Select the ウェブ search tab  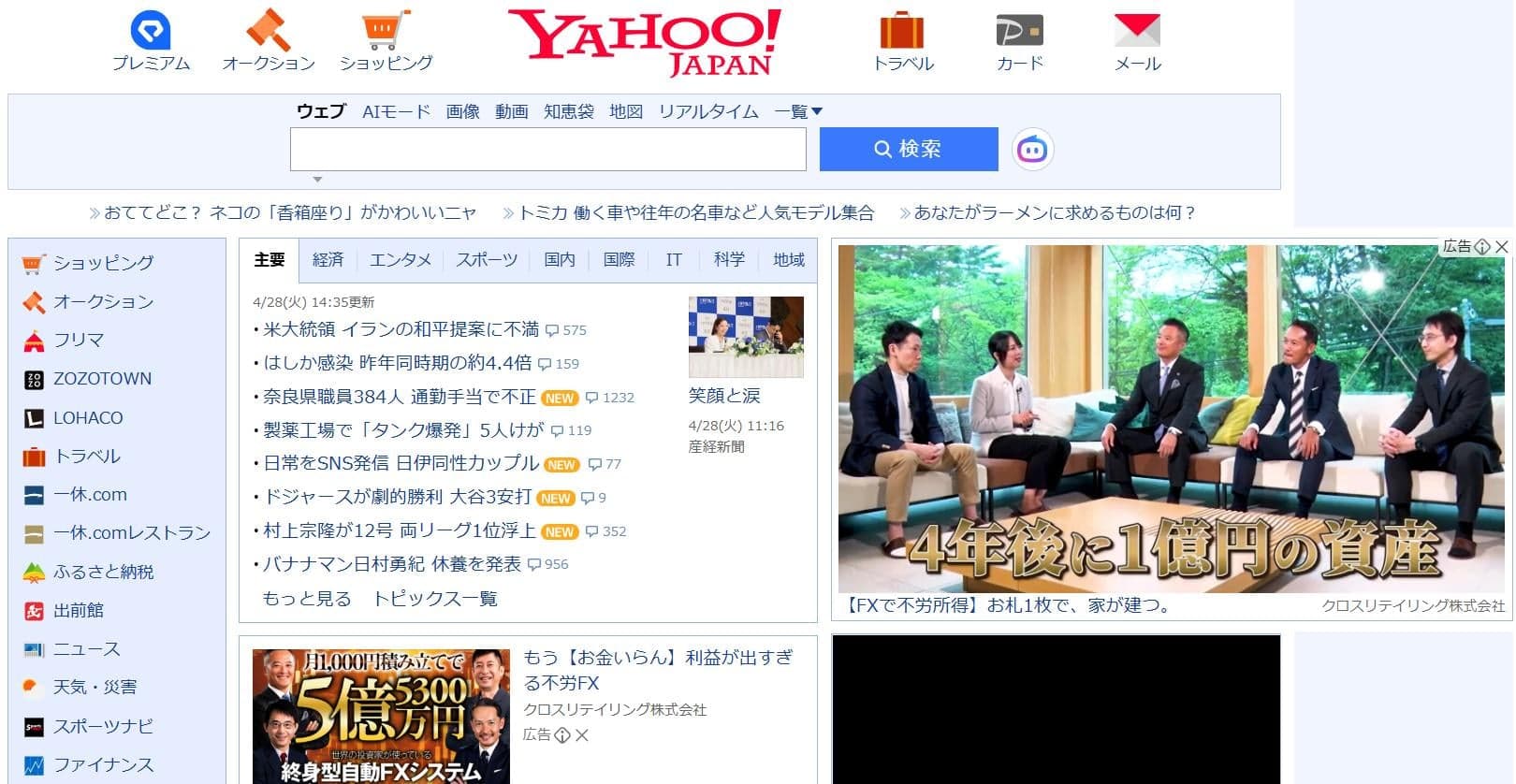coord(321,111)
